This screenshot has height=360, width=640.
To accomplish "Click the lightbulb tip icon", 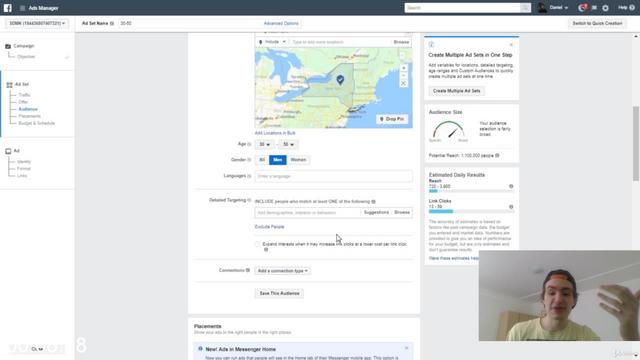I will [x=431, y=44].
